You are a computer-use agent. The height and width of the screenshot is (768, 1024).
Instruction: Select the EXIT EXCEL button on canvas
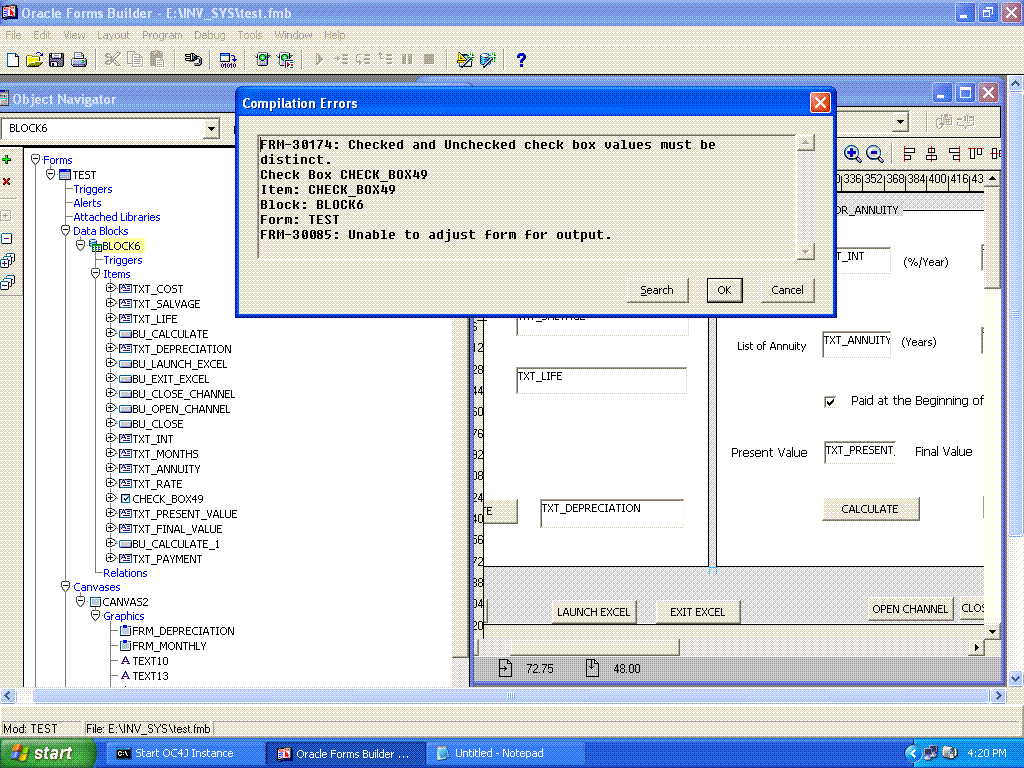(x=697, y=612)
